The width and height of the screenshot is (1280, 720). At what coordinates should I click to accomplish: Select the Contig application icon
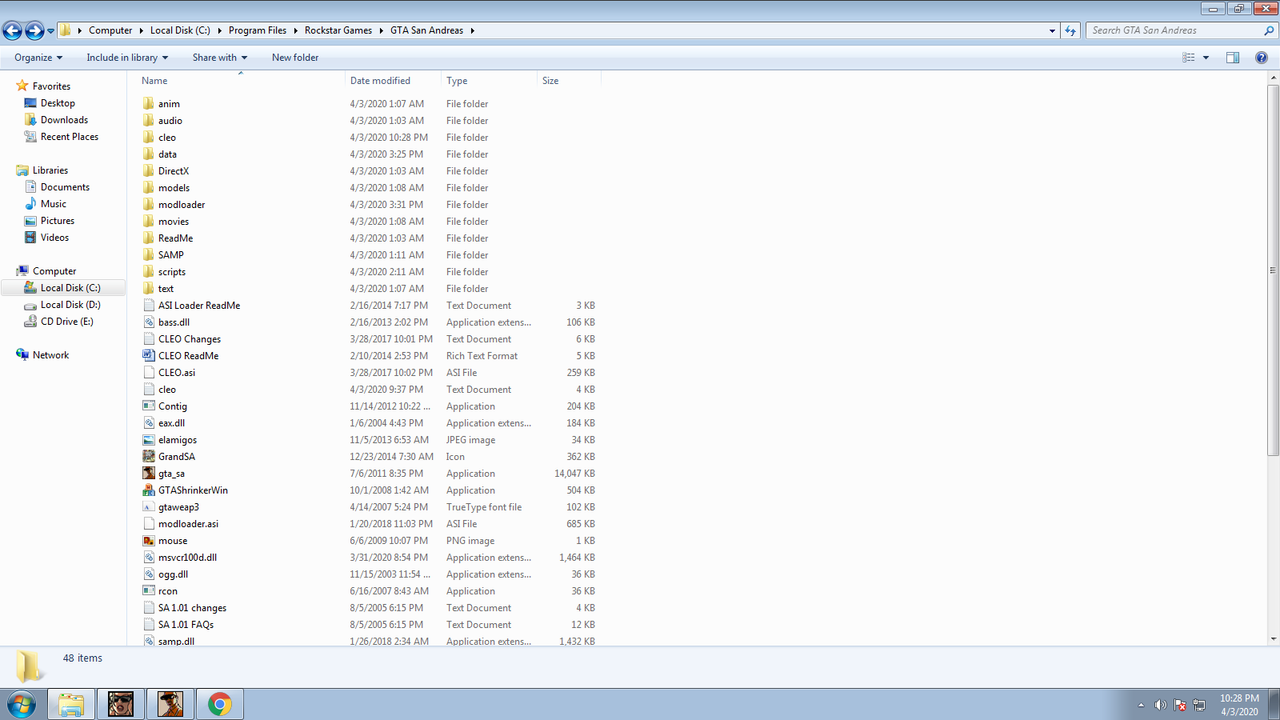click(x=149, y=407)
